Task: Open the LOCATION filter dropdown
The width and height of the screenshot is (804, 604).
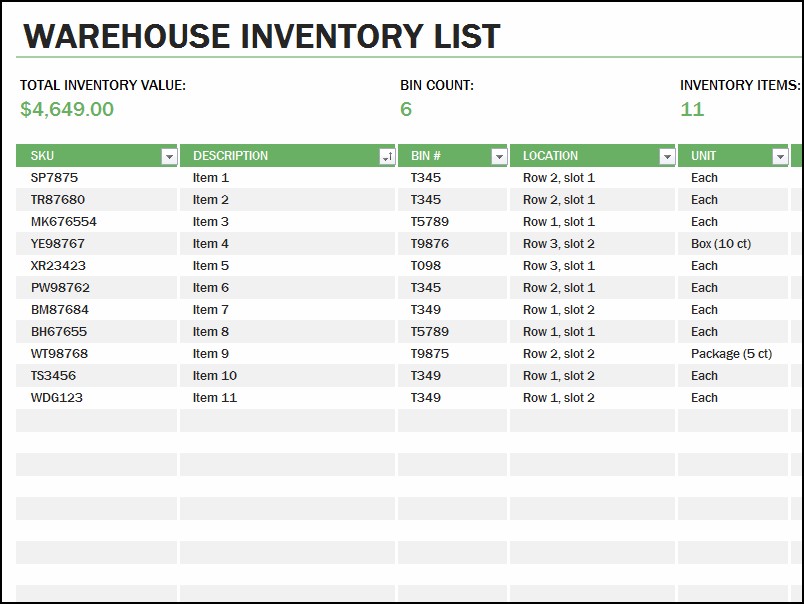Action: [x=667, y=155]
